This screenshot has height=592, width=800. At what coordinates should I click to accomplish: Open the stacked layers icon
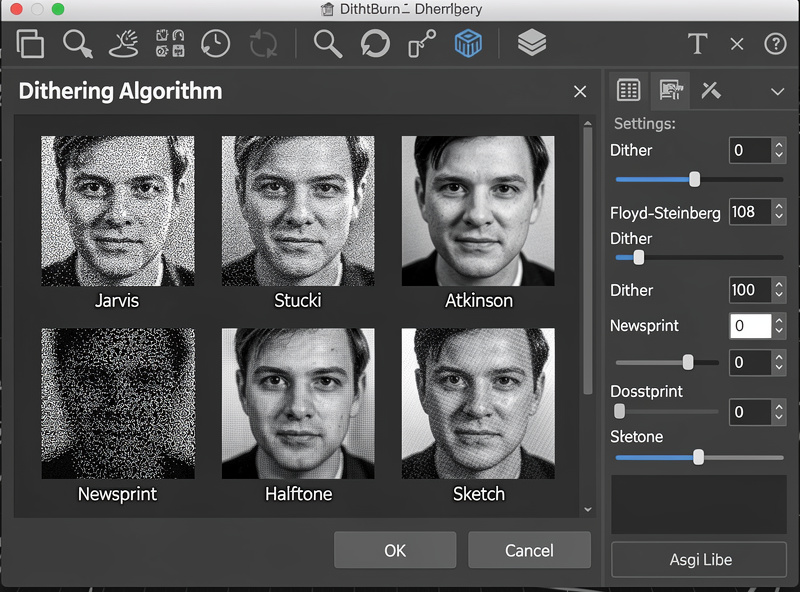tap(532, 42)
